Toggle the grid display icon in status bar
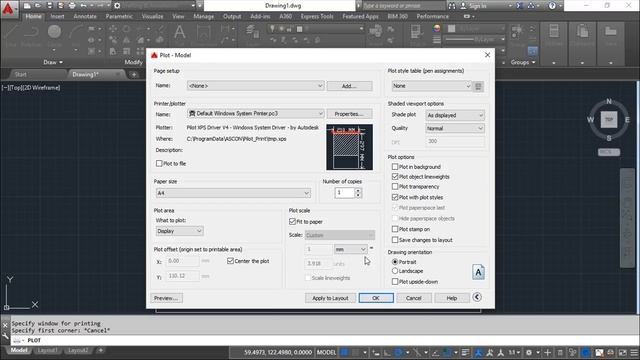 (345, 352)
